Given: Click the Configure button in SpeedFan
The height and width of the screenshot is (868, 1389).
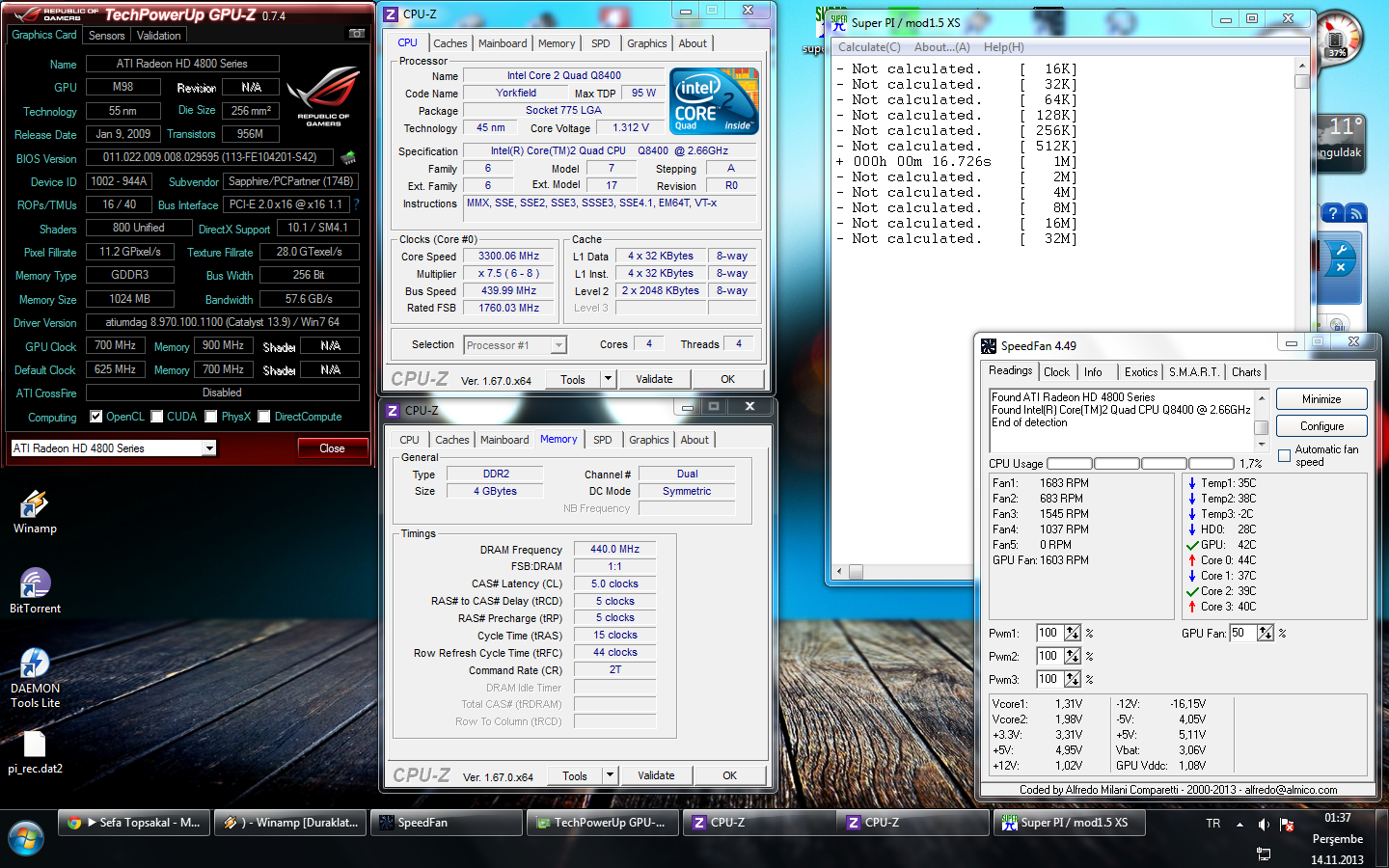Looking at the screenshot, I should point(1321,426).
